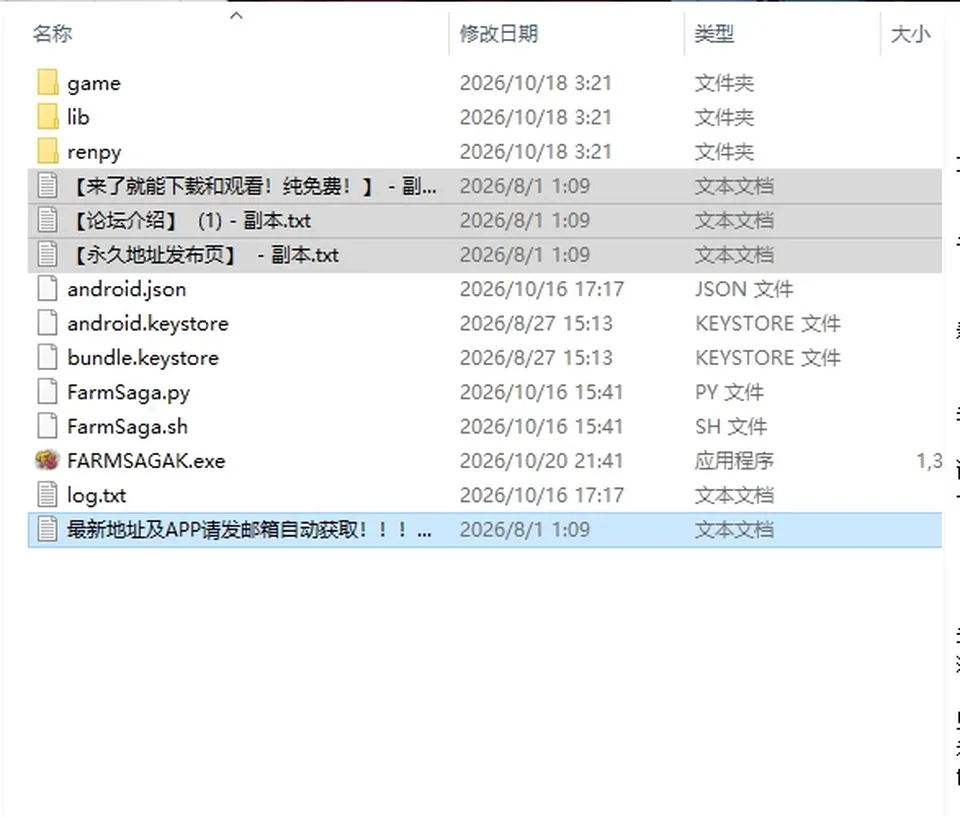Click the FarmSaga.py file icon

[48, 392]
